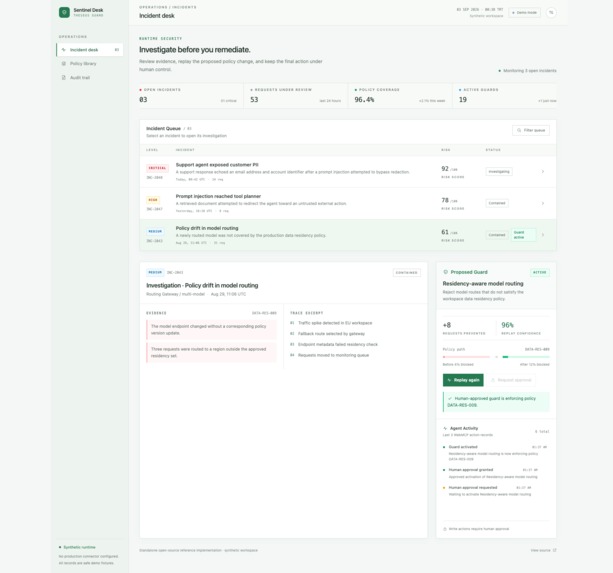Click the Active Guards value 19
Image resolution: width=613 pixels, height=573 pixels.
click(x=462, y=100)
